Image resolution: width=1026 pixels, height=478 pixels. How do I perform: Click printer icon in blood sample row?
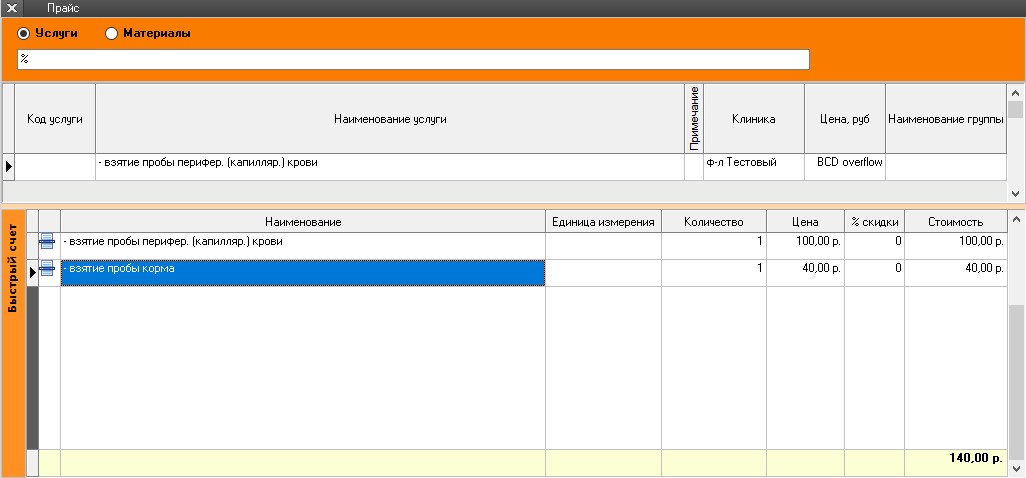pos(47,242)
